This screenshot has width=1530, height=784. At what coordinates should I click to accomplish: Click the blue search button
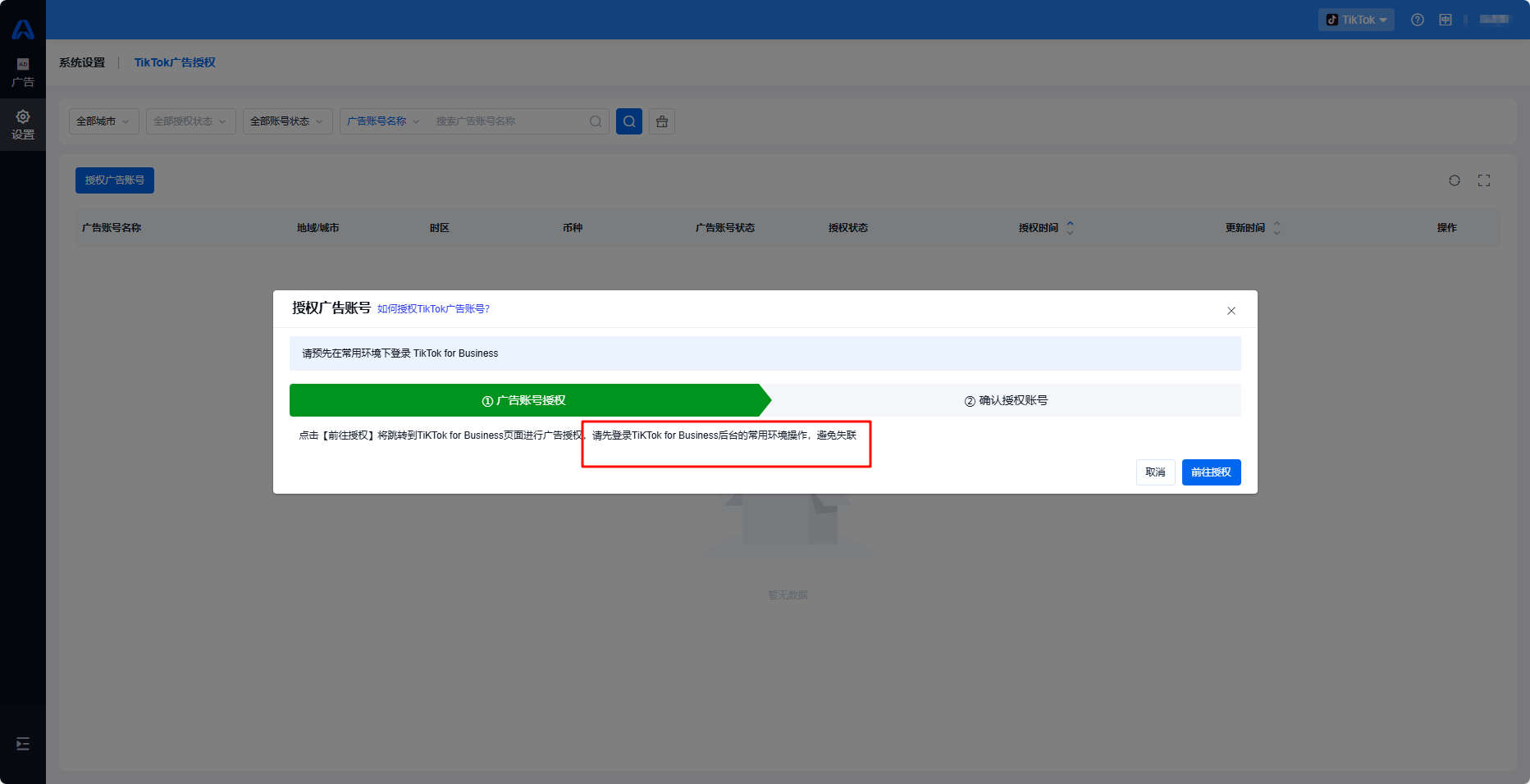(x=629, y=121)
